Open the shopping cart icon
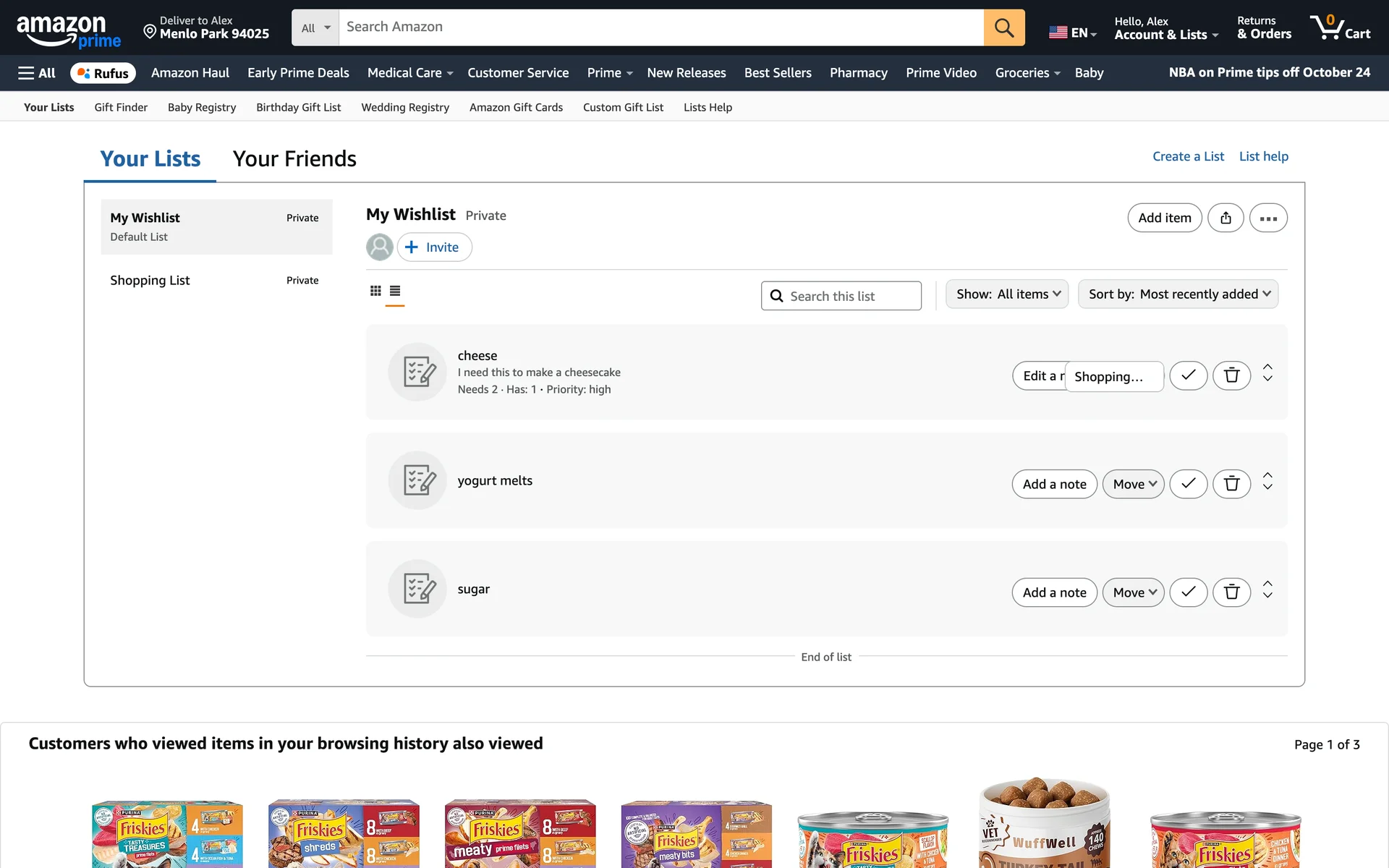This screenshot has width=1389, height=868. pos(1339,27)
